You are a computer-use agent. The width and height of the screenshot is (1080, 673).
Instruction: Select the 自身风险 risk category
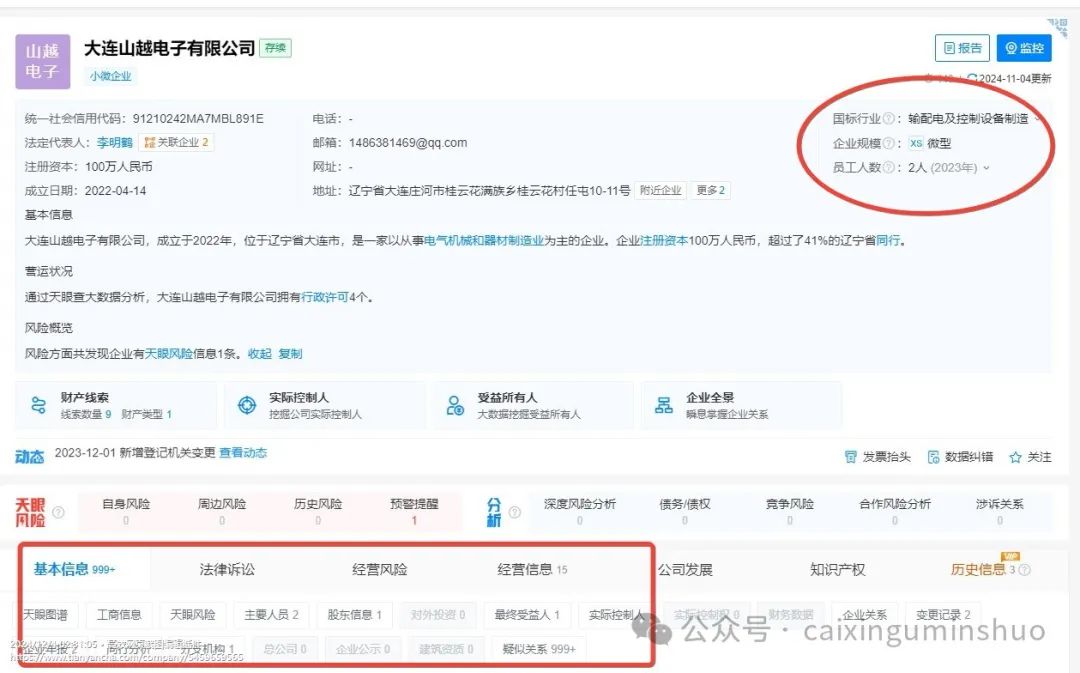pyautogui.click(x=125, y=511)
